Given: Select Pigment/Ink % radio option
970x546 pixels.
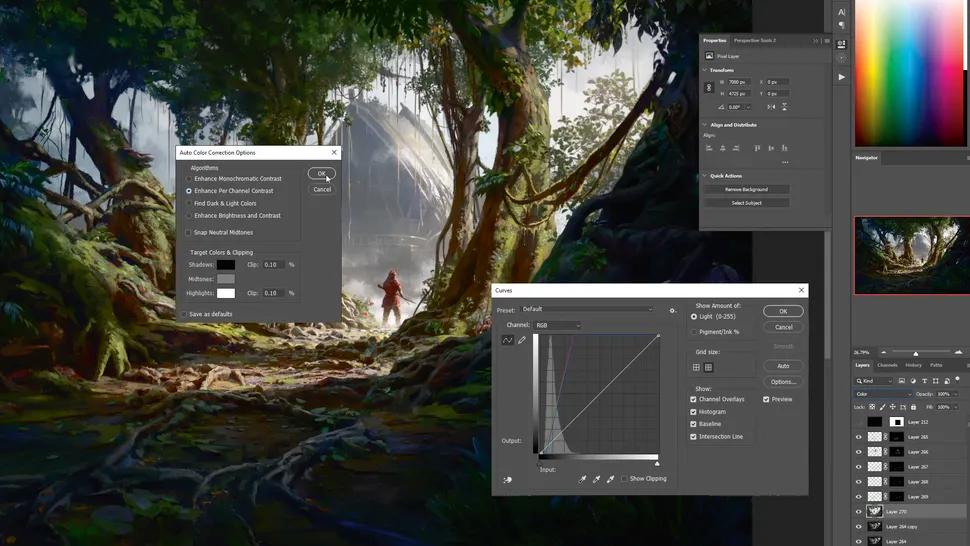Looking at the screenshot, I should (x=693, y=332).
